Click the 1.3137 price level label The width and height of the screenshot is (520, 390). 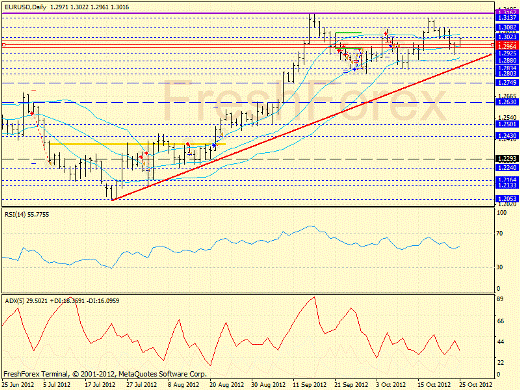click(507, 17)
